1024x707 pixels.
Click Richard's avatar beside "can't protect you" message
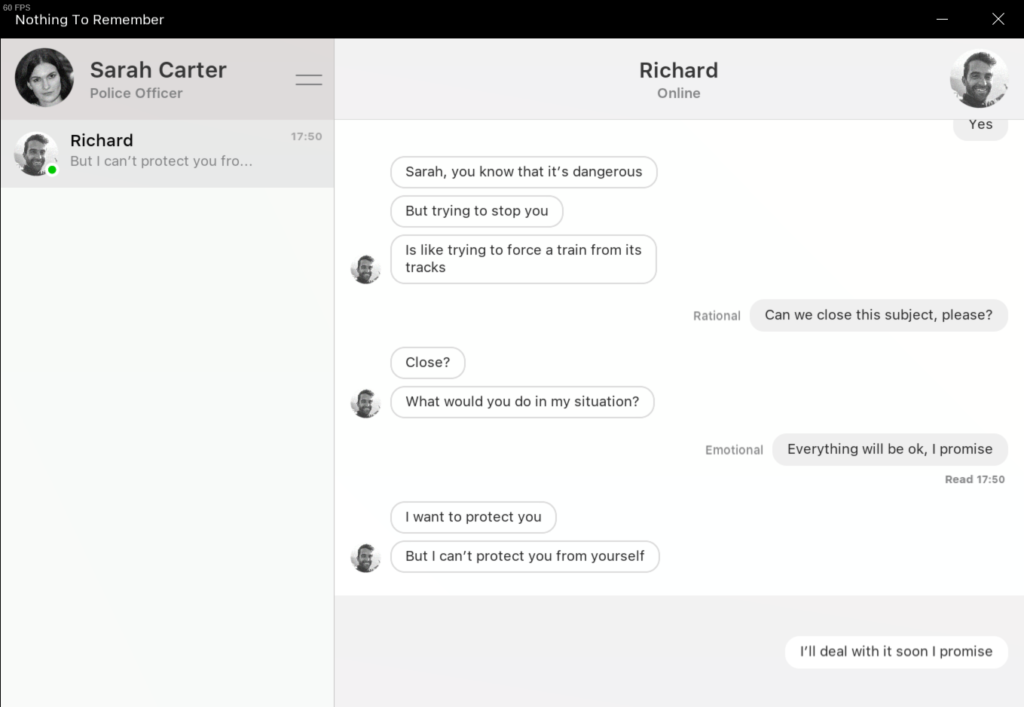[x=366, y=558]
